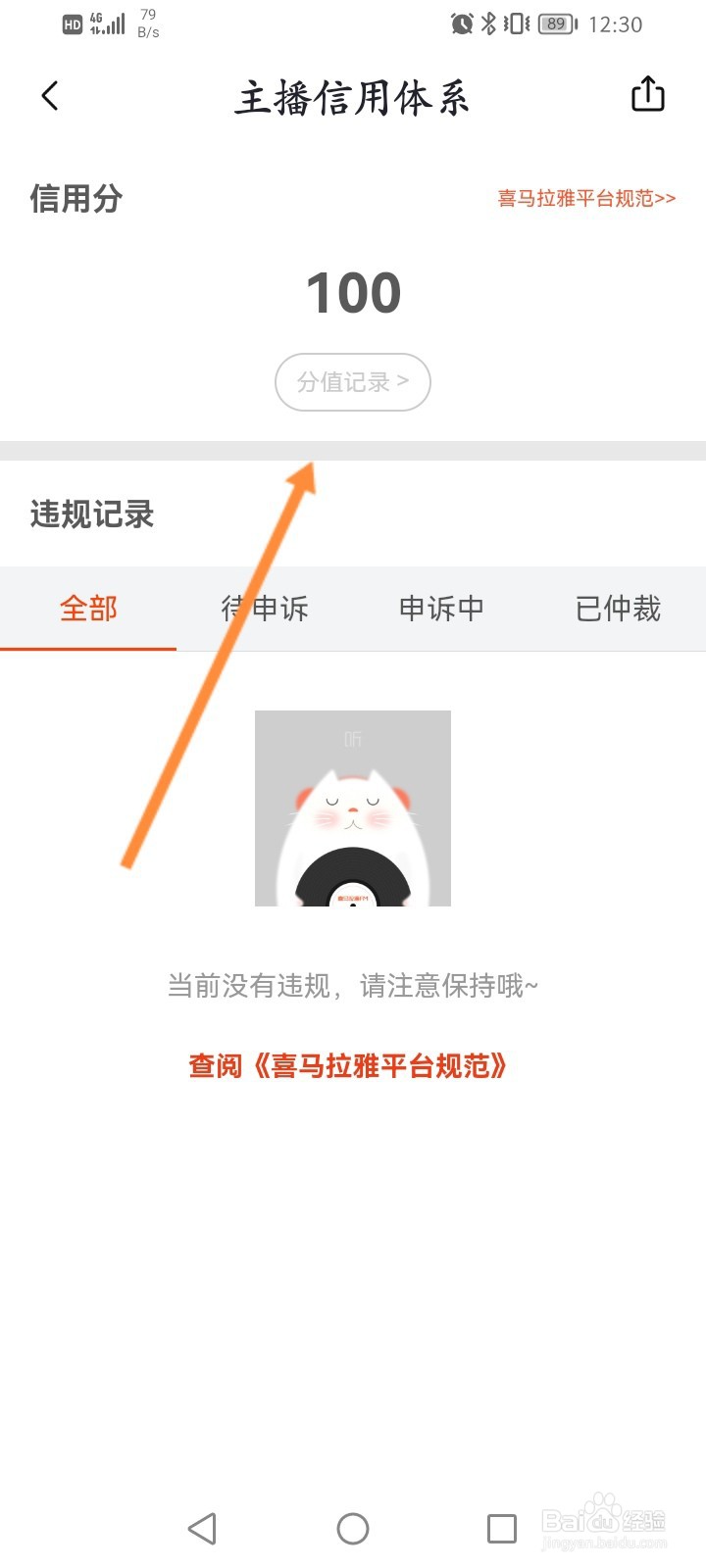This screenshot has height=1568, width=706.
Task: Switch to the 待申诉 tab
Action: coord(265,609)
